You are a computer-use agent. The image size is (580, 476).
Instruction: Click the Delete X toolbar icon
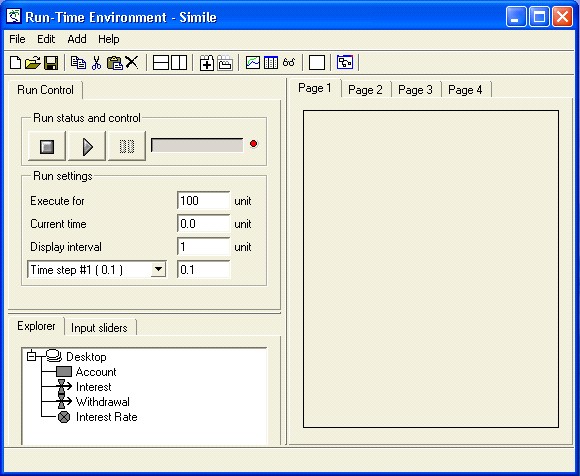(132, 62)
